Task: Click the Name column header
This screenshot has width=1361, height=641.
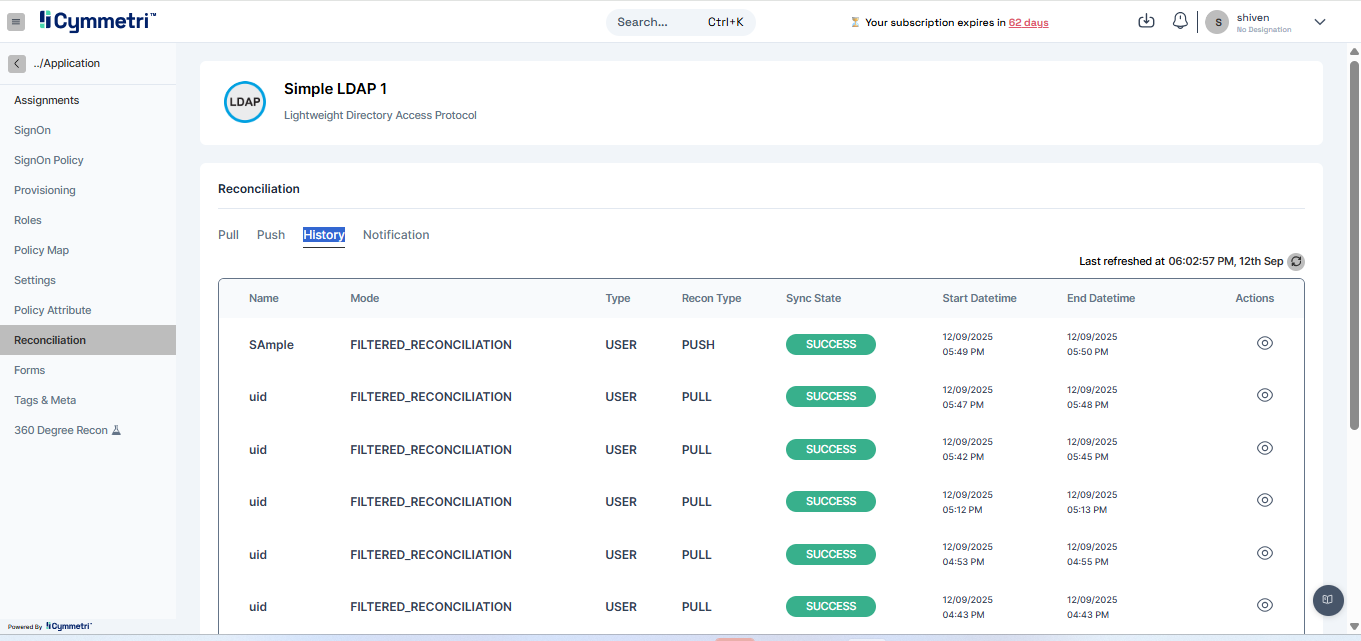Action: [x=264, y=298]
